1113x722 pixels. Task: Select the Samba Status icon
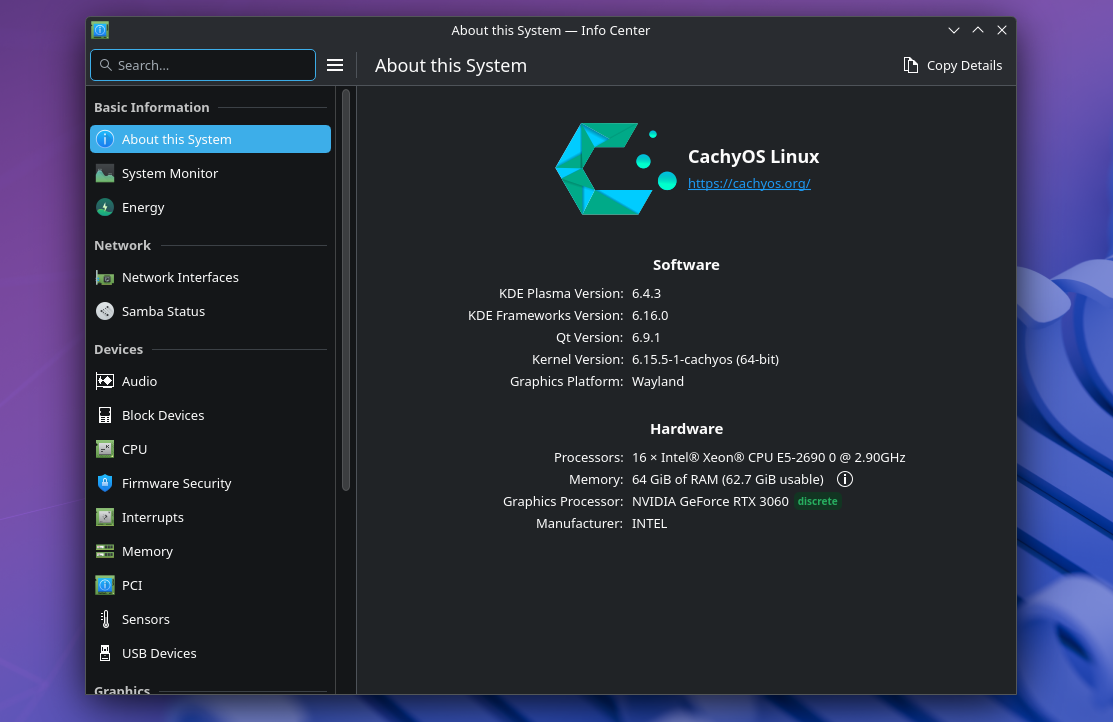105,312
